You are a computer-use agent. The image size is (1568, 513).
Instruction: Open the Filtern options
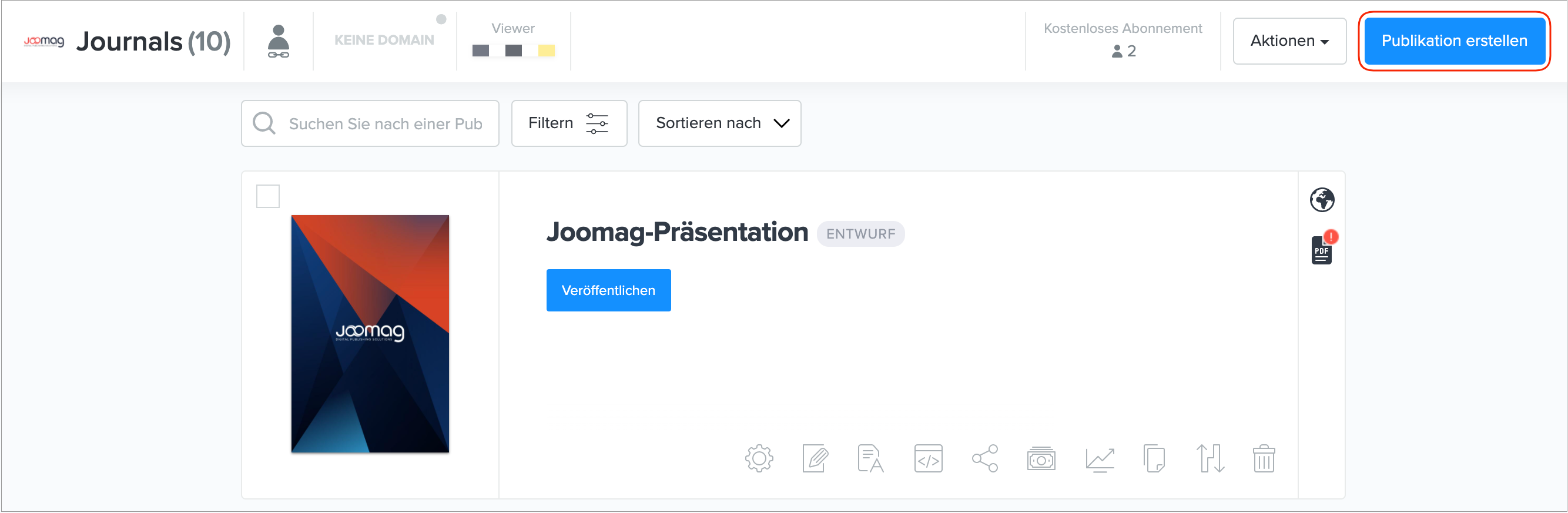pos(568,123)
